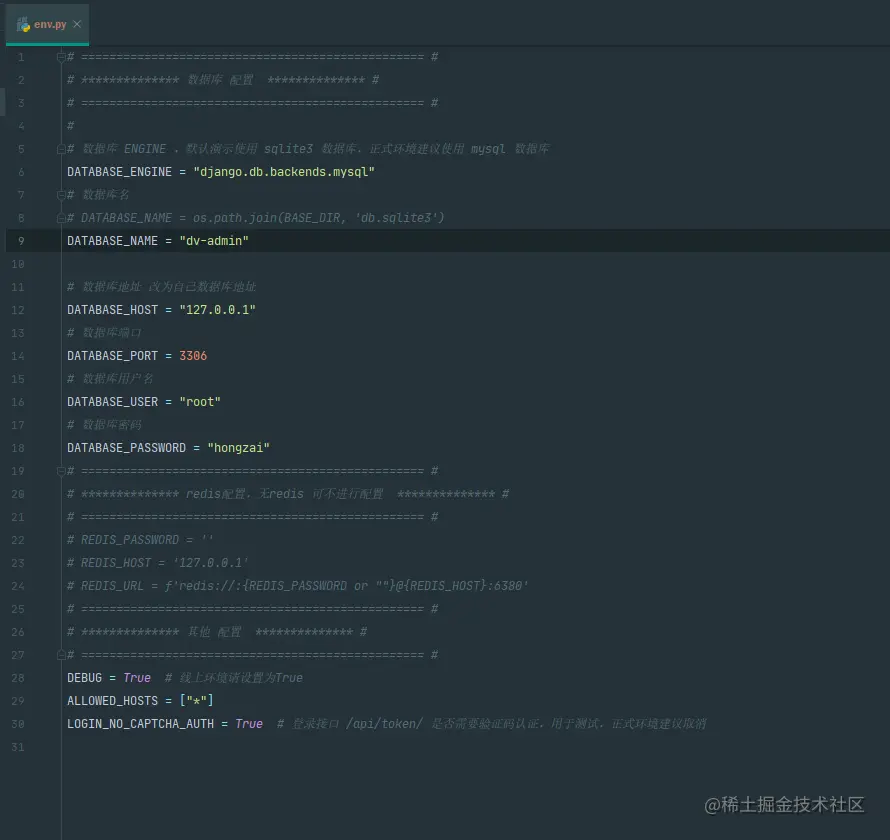The width and height of the screenshot is (890, 840).
Task: Click the "dv-admin" string value
Action: coord(214,241)
